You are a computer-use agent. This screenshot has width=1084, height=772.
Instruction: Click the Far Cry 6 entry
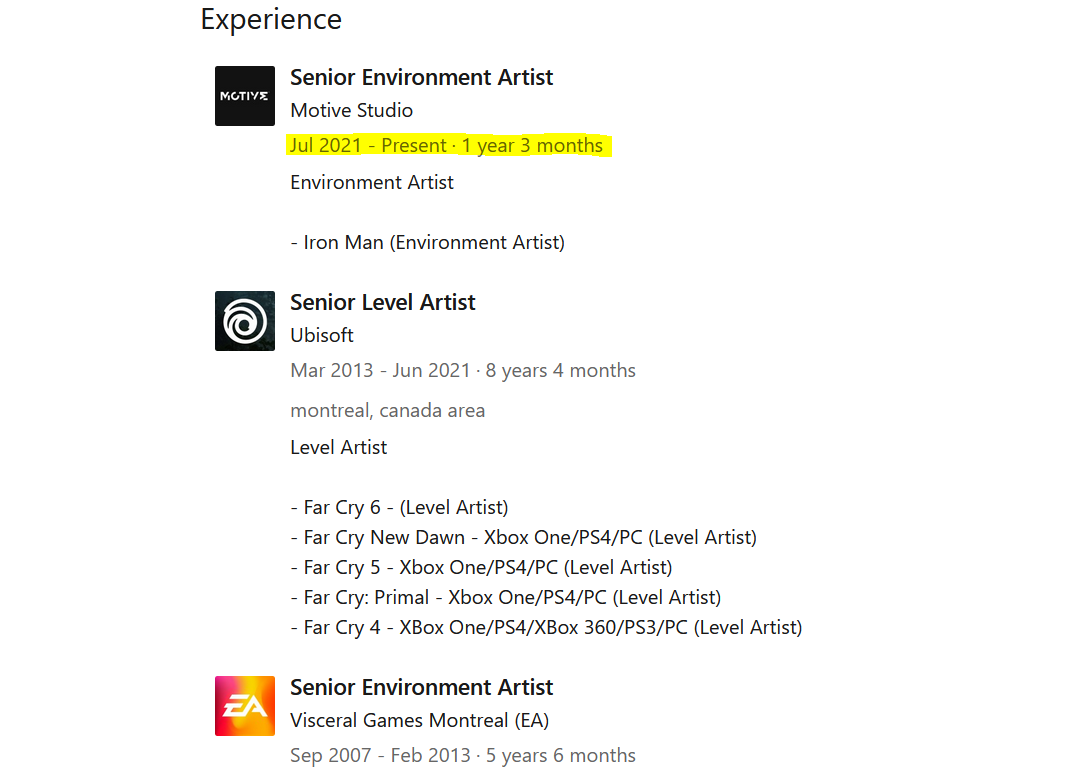pos(399,507)
